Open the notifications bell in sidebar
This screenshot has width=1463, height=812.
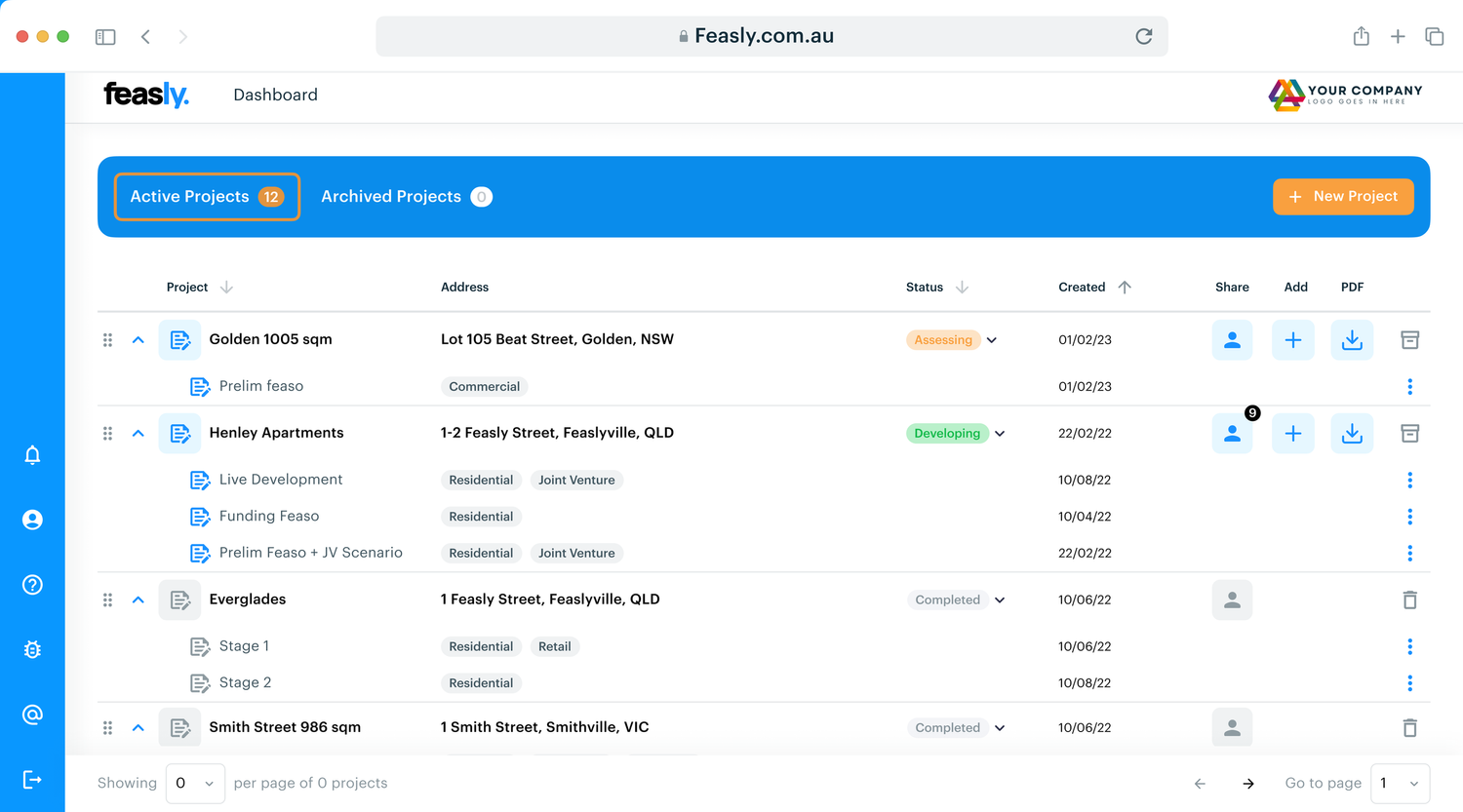[32, 454]
